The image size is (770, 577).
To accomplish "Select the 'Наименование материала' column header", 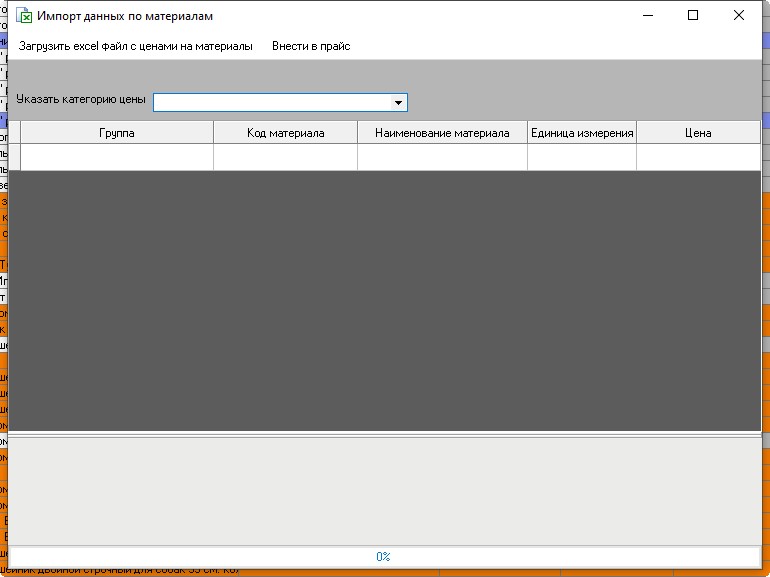I will [x=442, y=133].
